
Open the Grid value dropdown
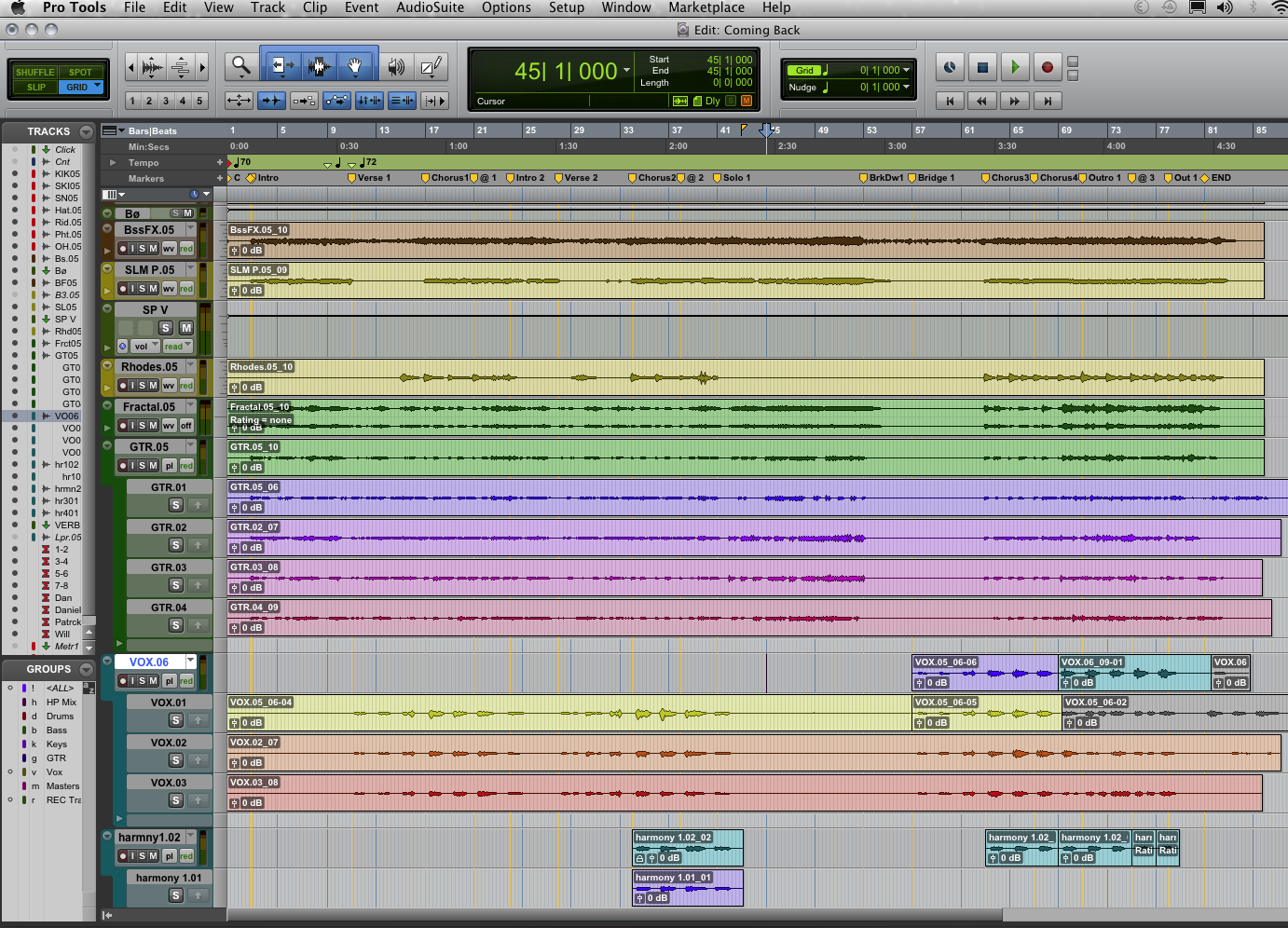tap(906, 70)
